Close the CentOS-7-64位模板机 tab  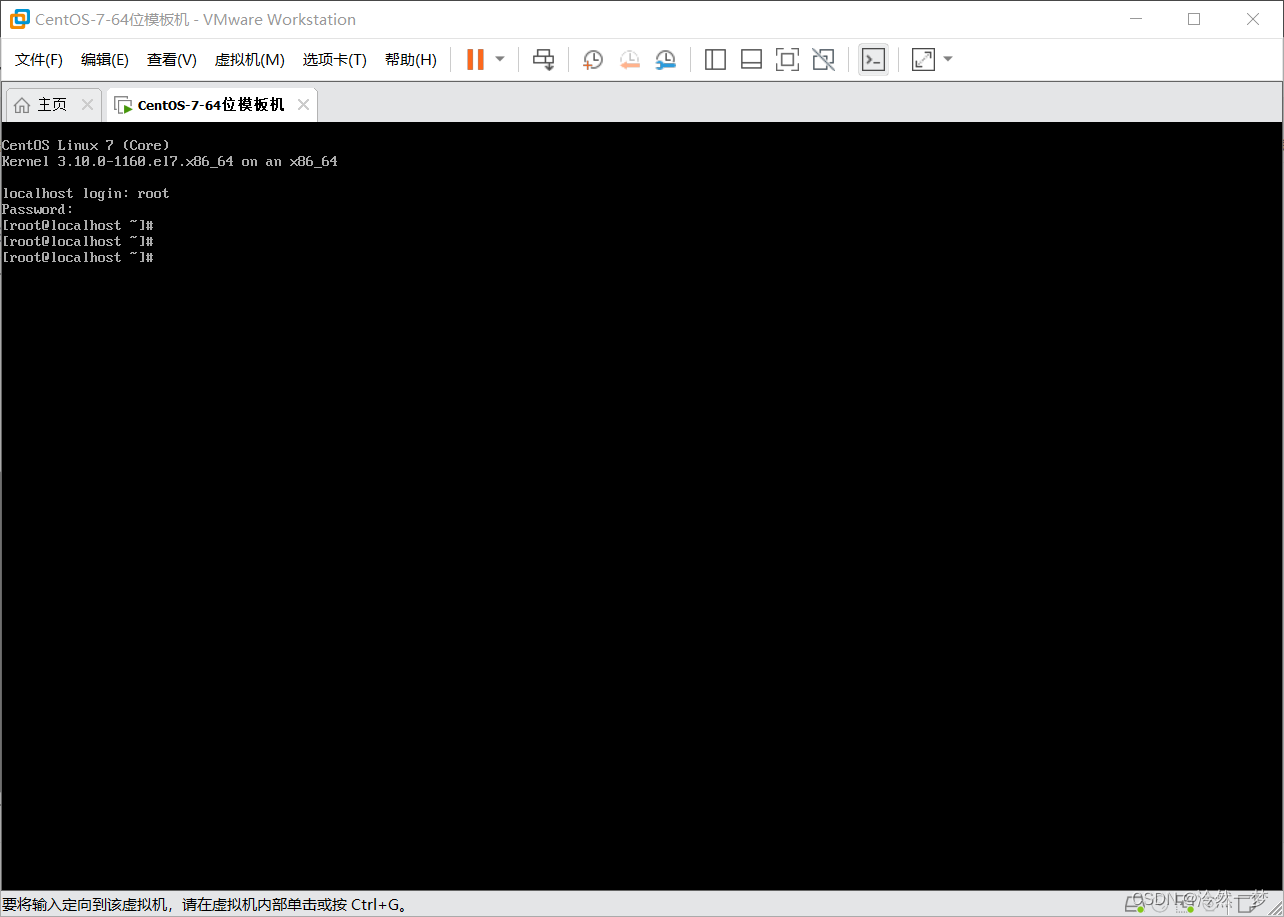click(x=303, y=105)
